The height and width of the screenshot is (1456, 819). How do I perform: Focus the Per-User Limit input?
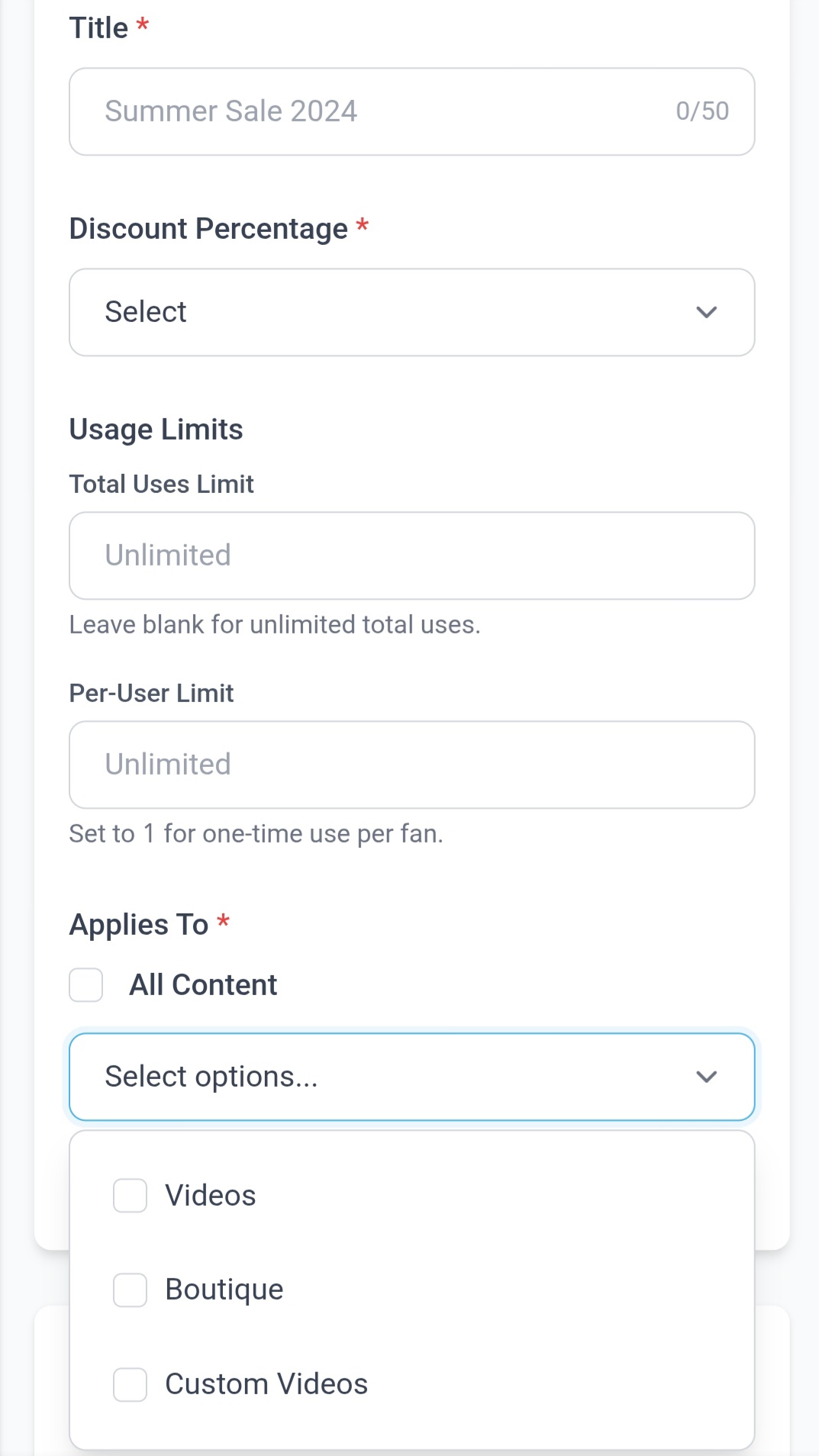(x=411, y=765)
